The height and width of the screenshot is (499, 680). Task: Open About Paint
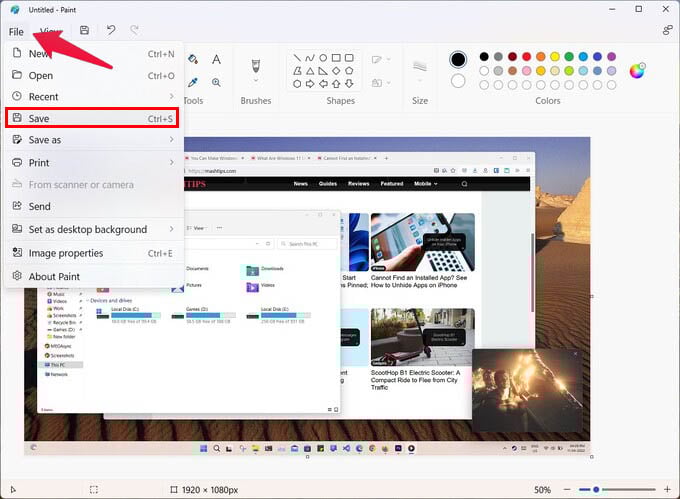click(x=94, y=277)
